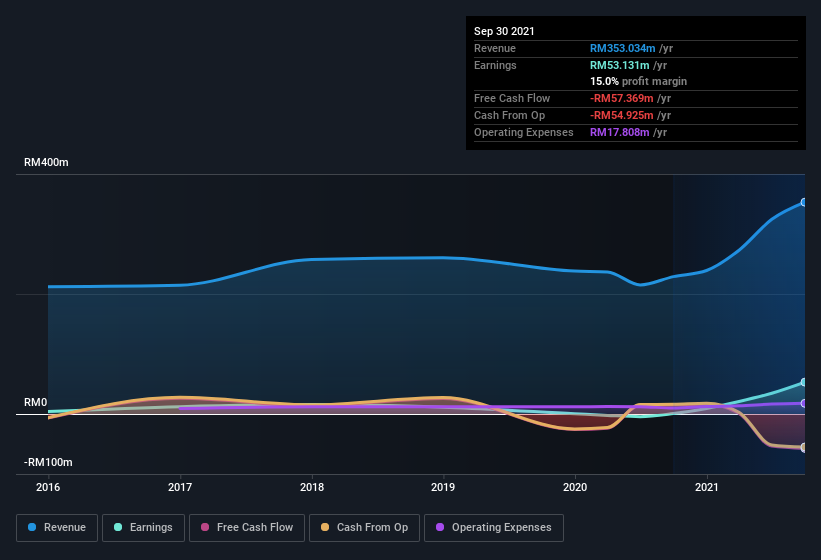Click the -RM57.369m free cash flow value
This screenshot has width=821, height=560.
pos(622,98)
